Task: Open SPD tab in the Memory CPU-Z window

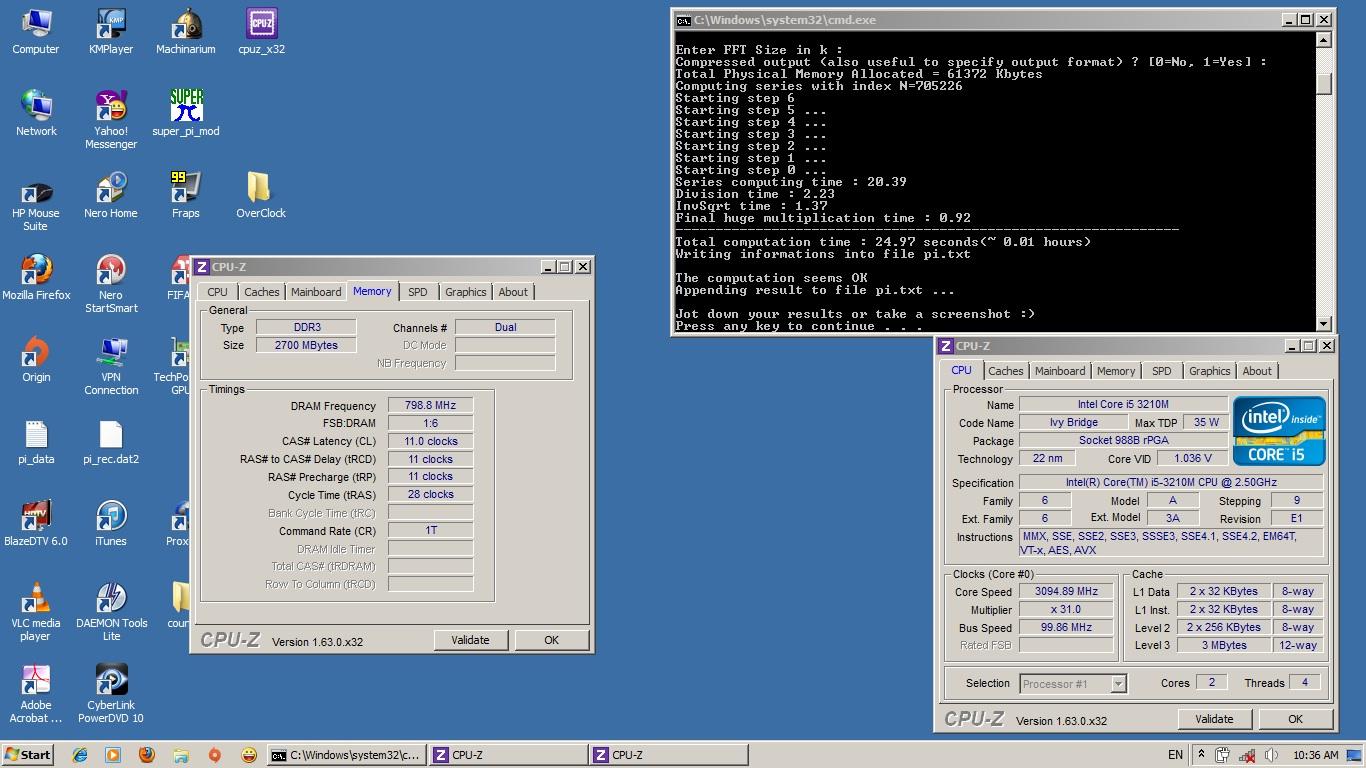Action: coord(418,292)
